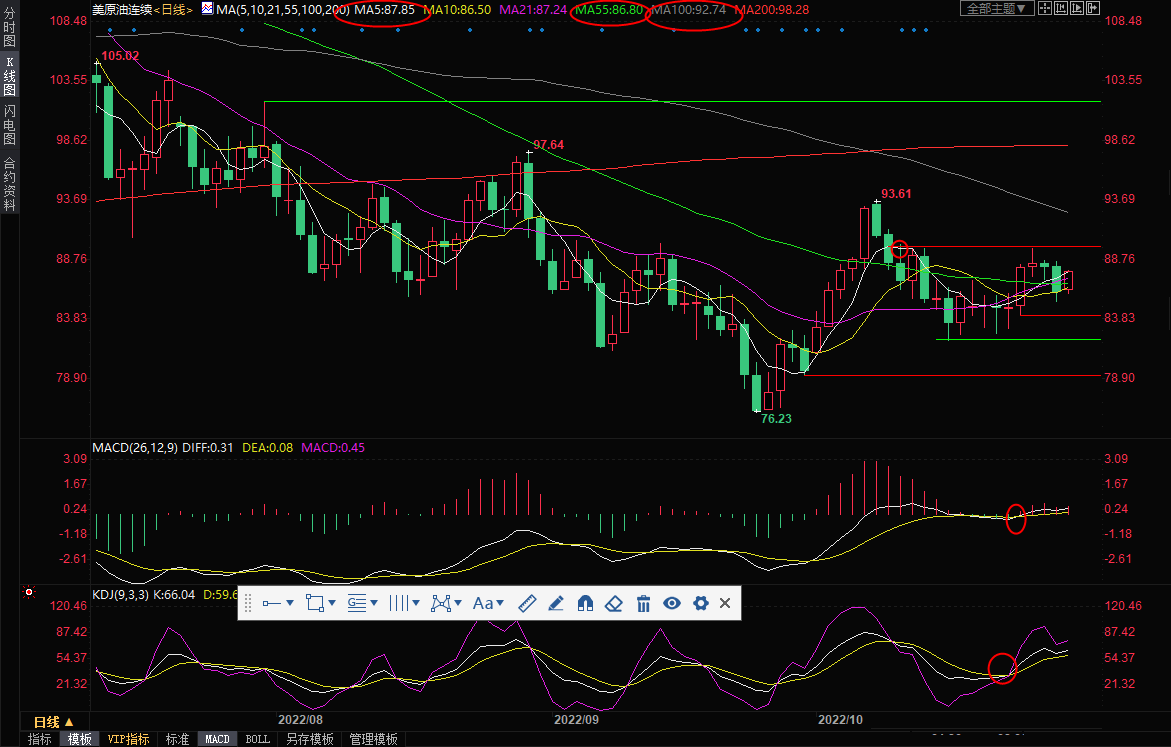Select the pencil drawing tool
This screenshot has width=1171, height=747.
coord(557,603)
